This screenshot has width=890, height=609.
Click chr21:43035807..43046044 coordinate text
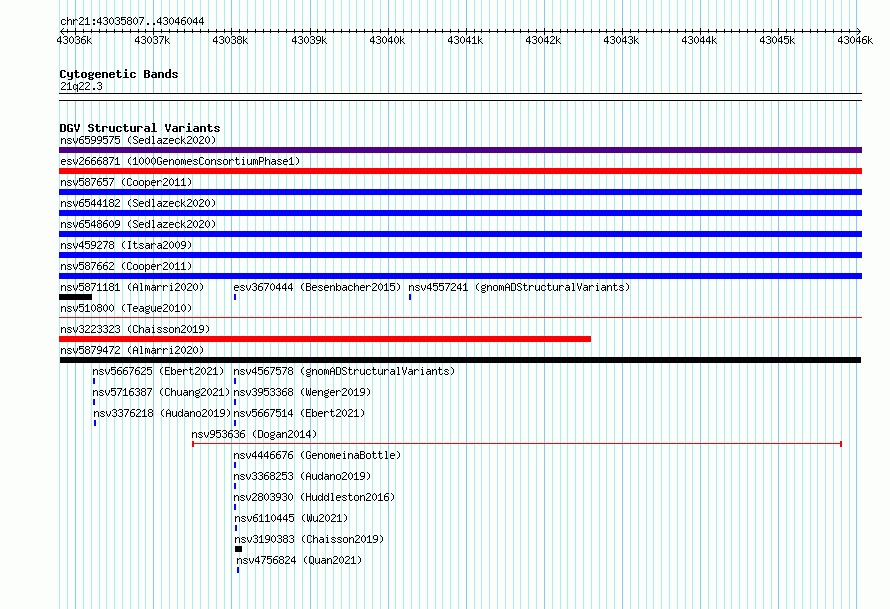[x=132, y=22]
